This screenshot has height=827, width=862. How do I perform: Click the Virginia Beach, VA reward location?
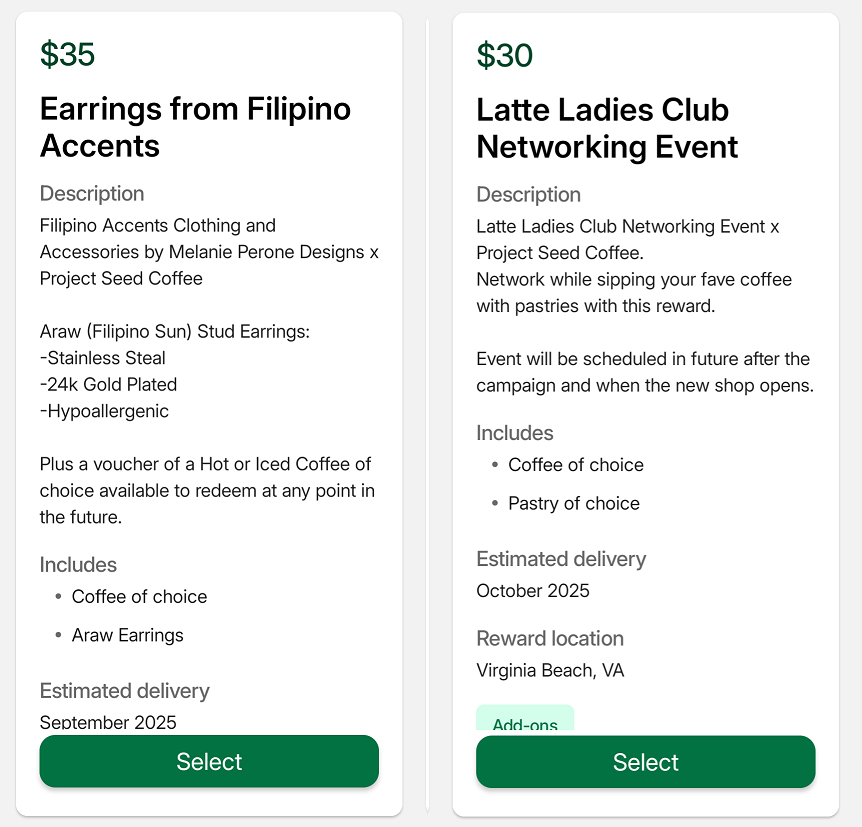[550, 670]
